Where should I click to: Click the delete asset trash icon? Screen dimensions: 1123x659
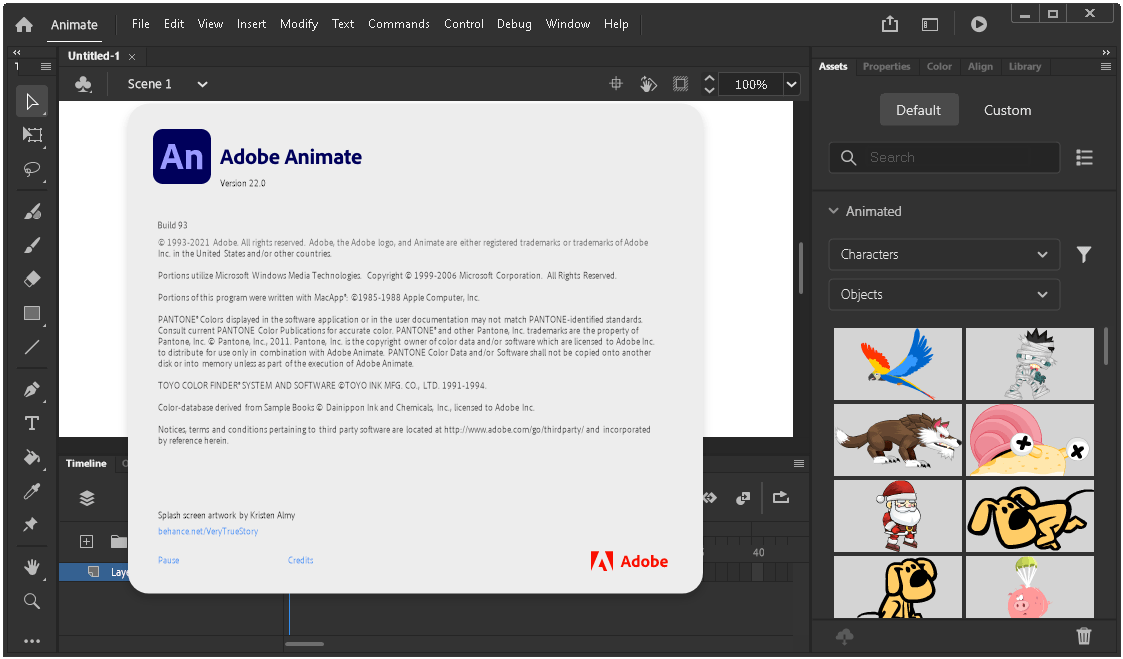[1084, 635]
